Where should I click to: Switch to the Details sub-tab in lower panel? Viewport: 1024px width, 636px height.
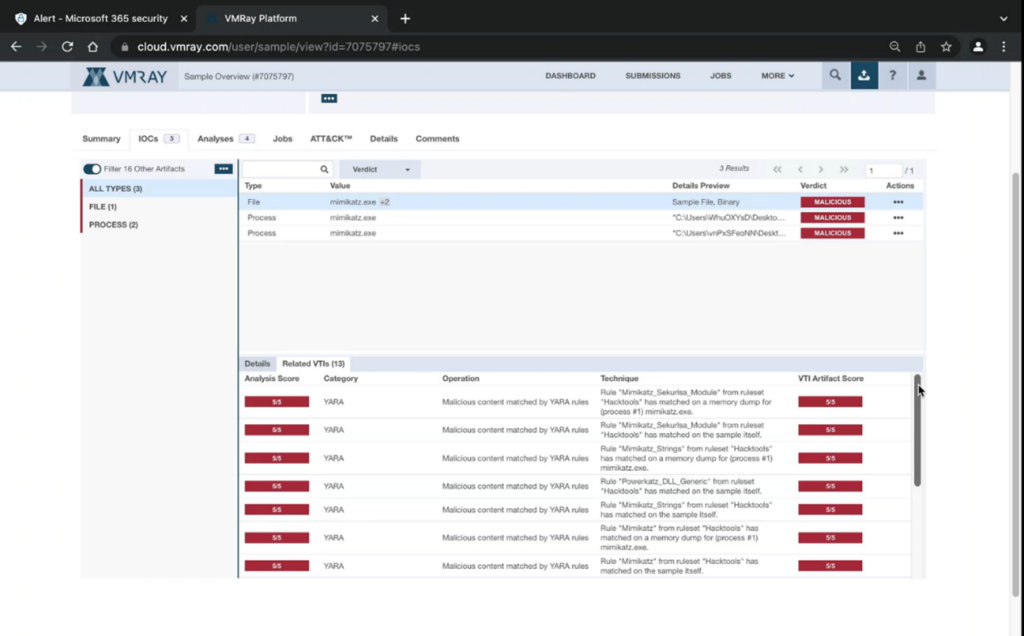(257, 364)
